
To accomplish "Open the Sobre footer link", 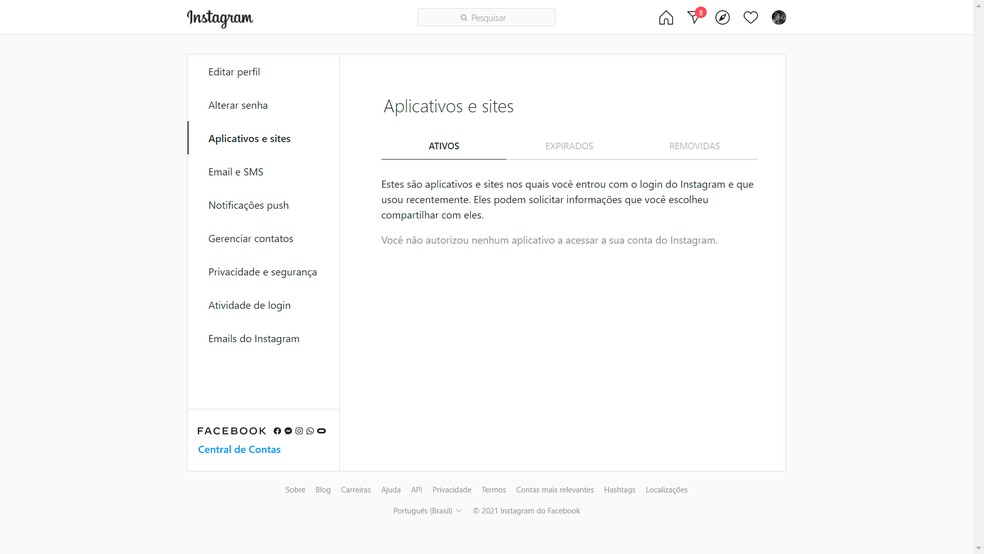I will pos(295,489).
